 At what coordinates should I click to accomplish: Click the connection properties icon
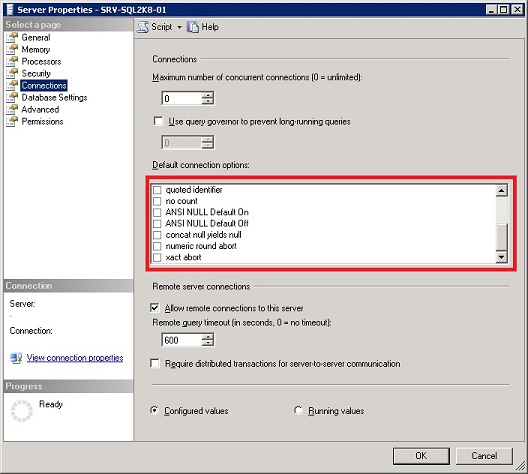coord(16,358)
